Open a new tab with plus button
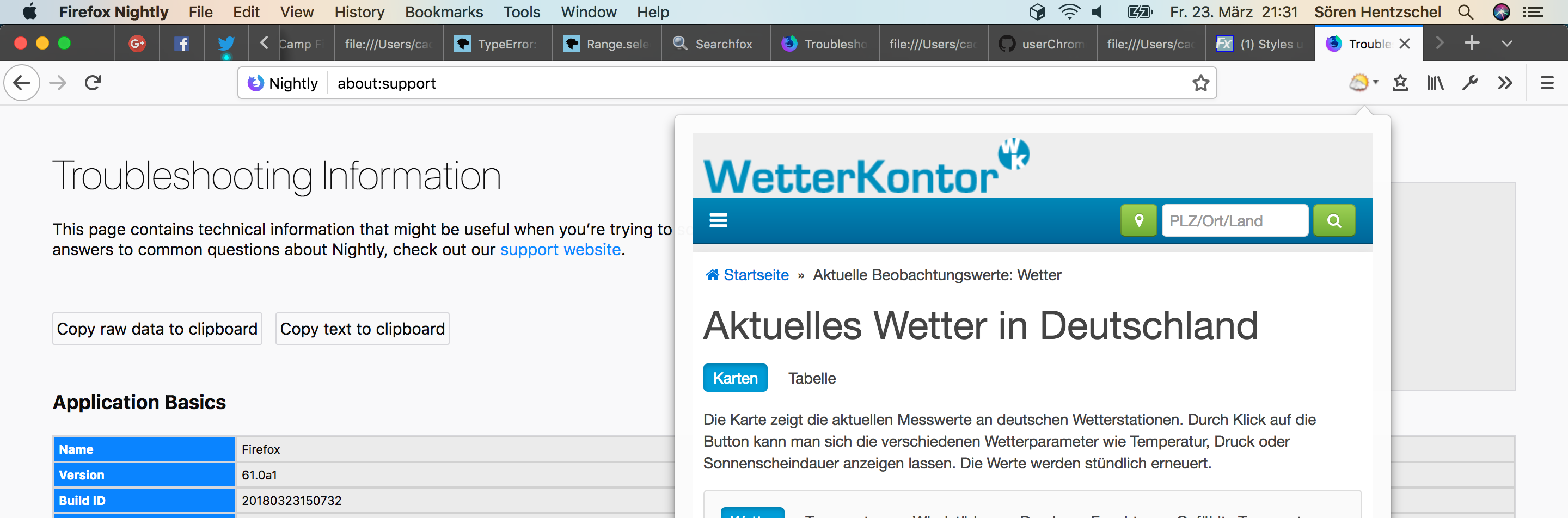This screenshot has width=1568, height=518. click(1472, 42)
